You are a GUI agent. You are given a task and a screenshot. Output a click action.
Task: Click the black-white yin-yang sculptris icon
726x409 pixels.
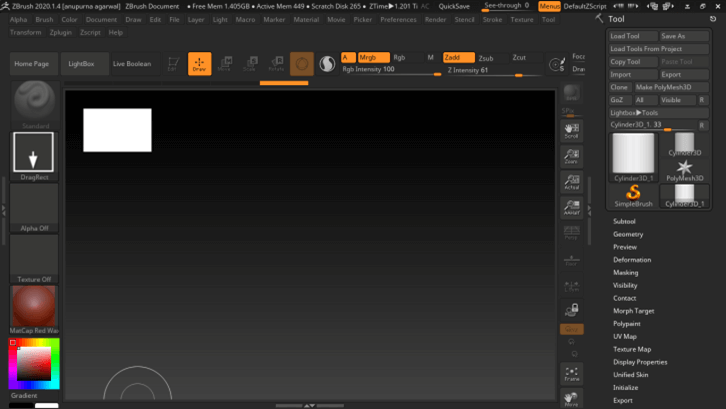tap(327, 63)
